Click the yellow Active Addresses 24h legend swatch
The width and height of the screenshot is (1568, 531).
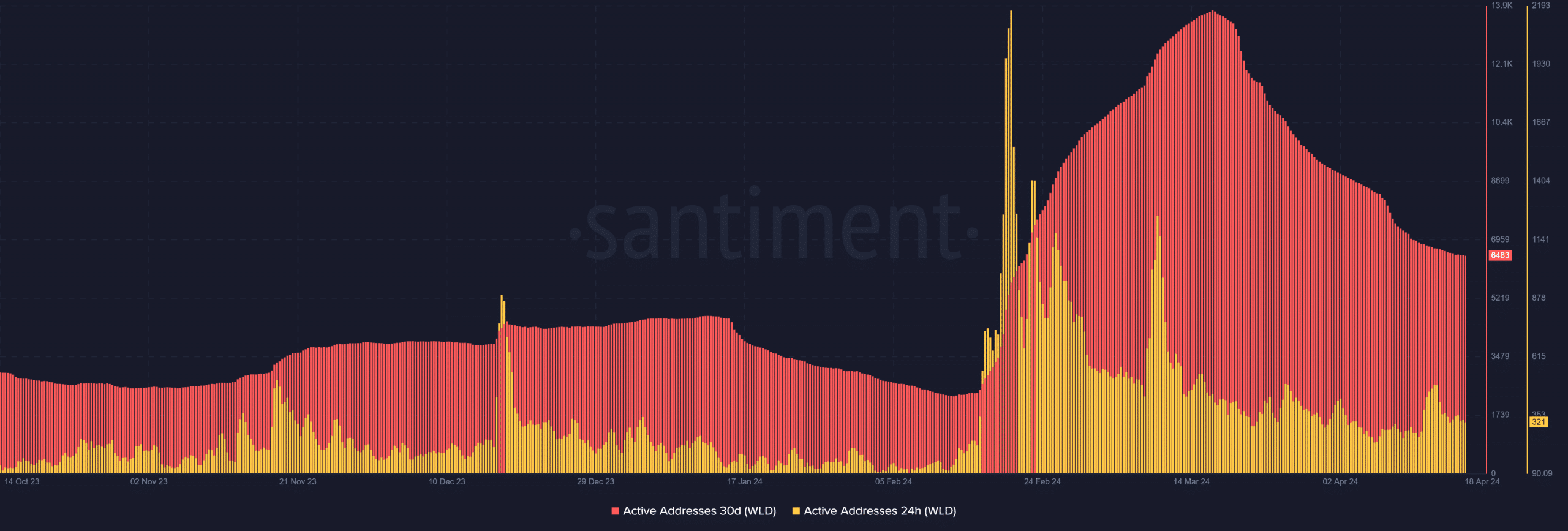tap(796, 511)
